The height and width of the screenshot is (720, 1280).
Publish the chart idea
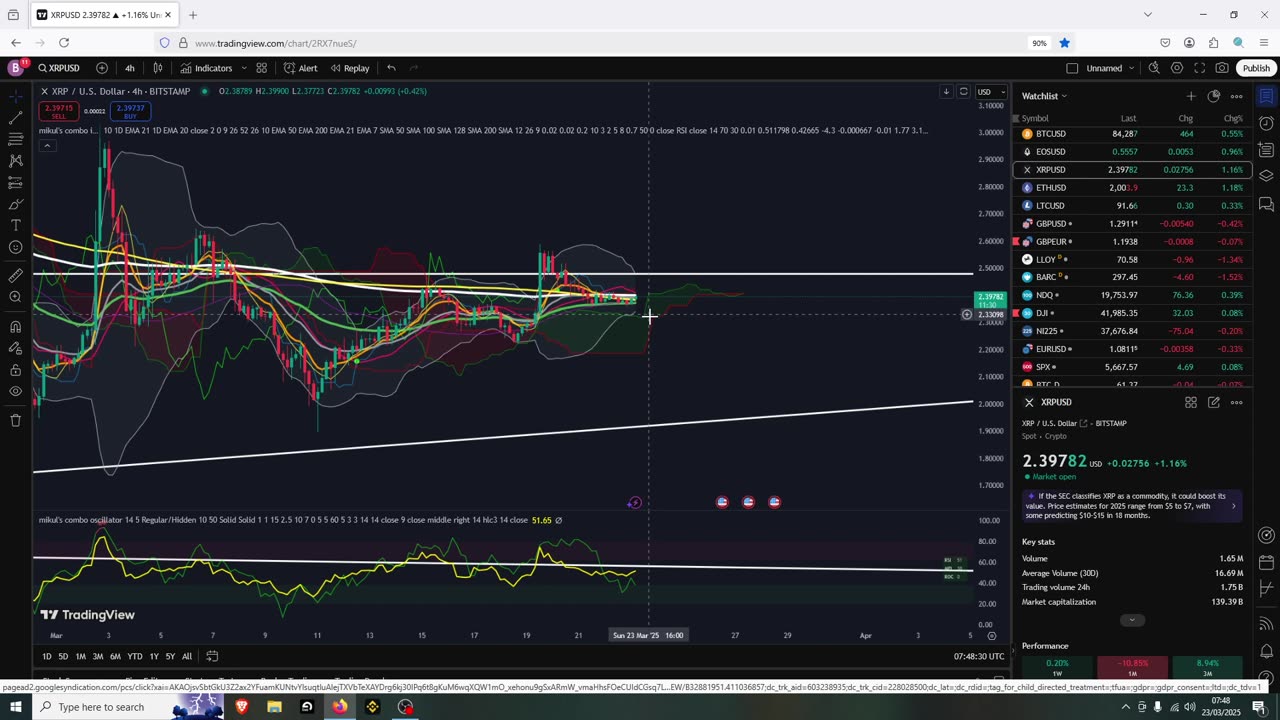coord(1256,68)
